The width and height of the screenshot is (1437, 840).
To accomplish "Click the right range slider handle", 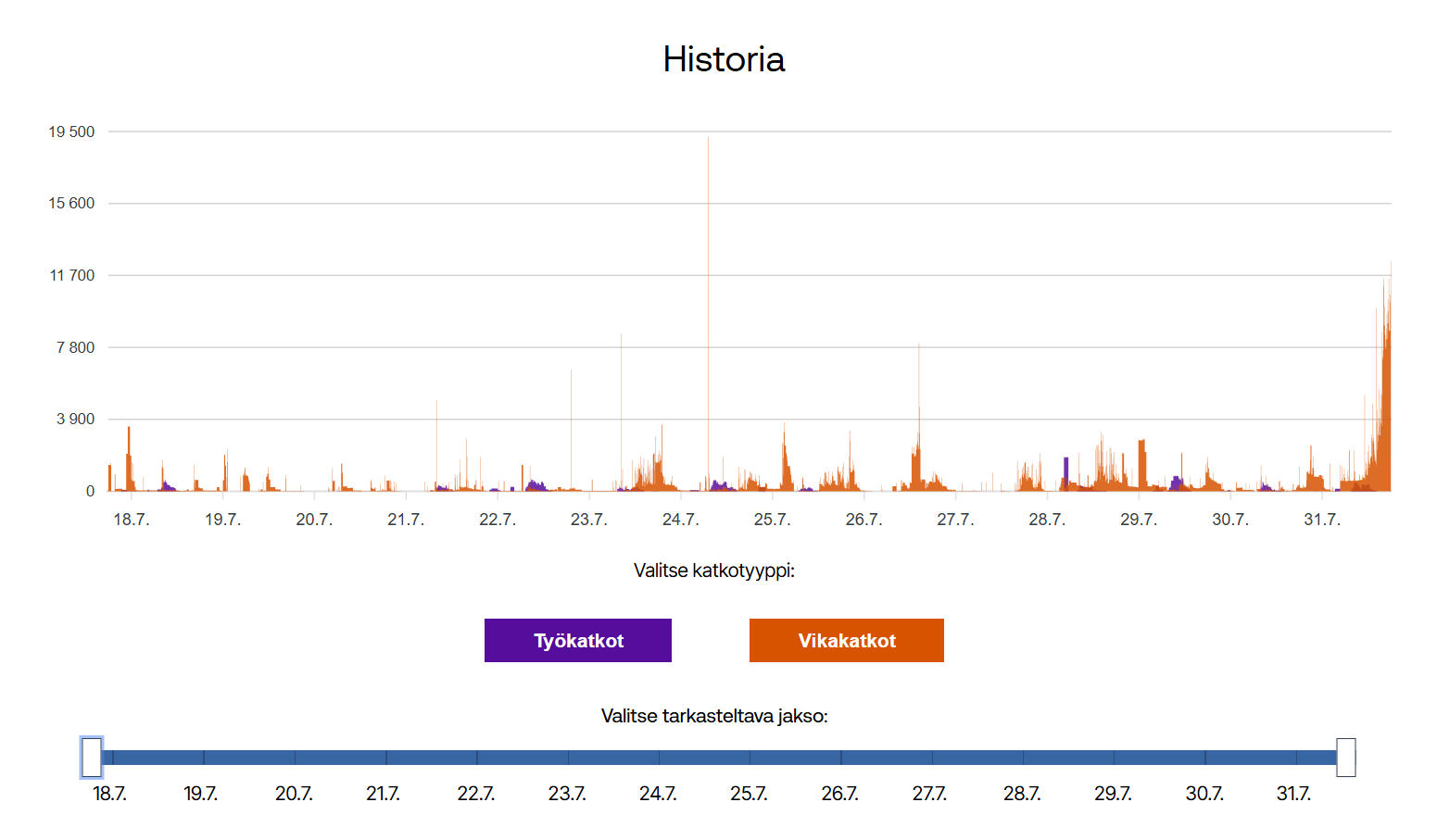I will click(x=1345, y=757).
